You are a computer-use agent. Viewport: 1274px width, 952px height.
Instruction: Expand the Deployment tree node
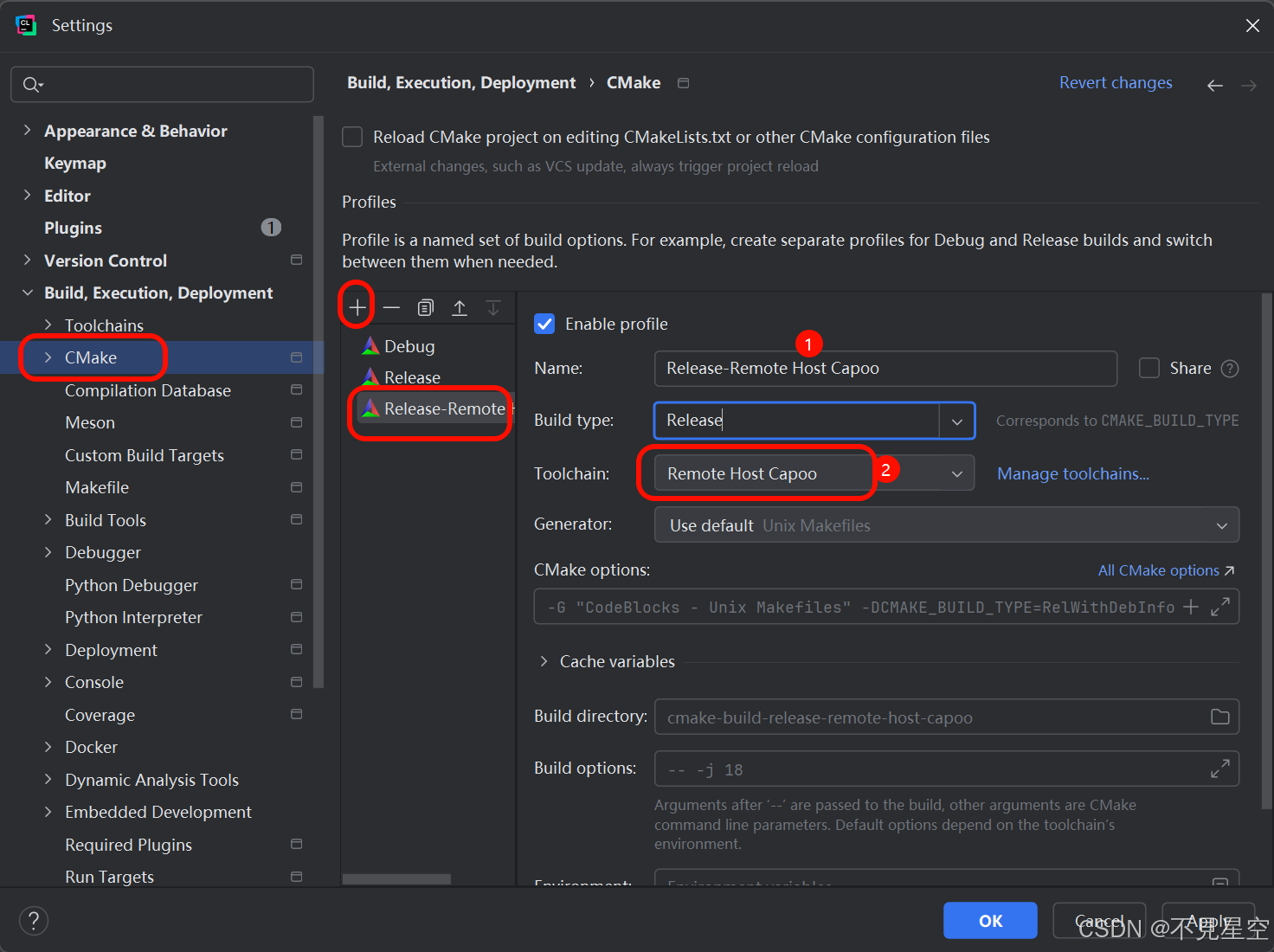point(48,649)
